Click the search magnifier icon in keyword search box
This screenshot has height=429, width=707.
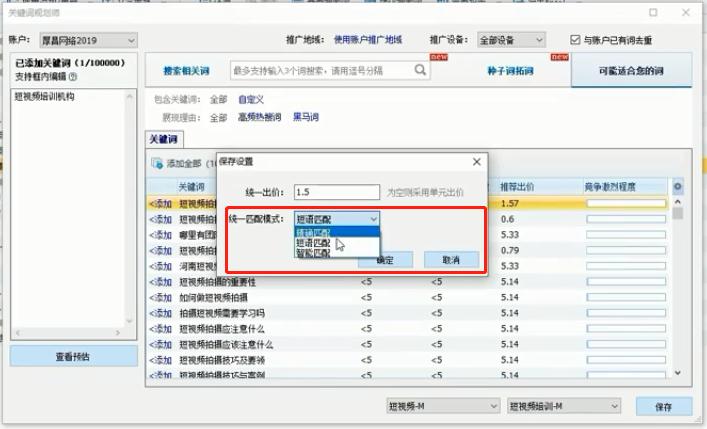(x=420, y=70)
